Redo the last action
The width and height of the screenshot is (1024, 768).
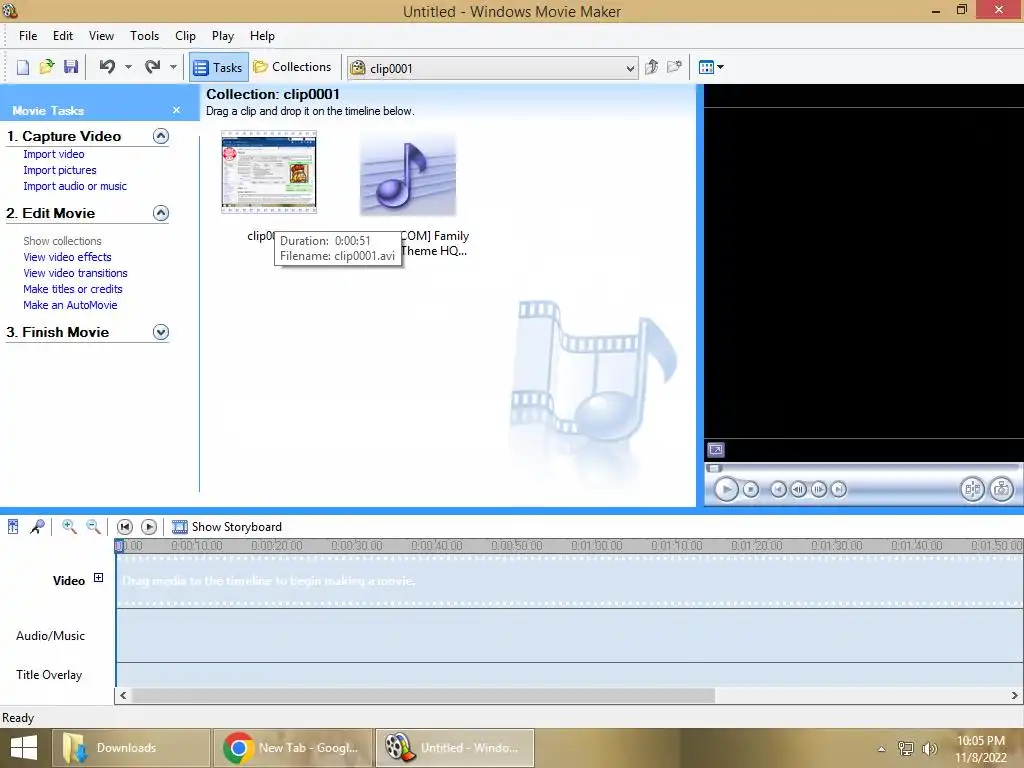click(x=153, y=67)
